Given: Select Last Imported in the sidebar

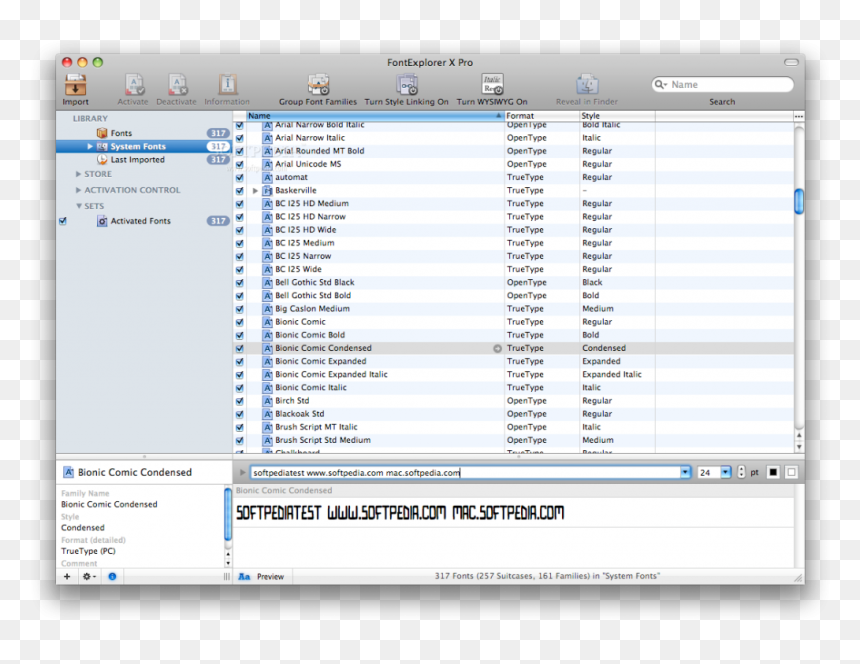Looking at the screenshot, I should point(138,160).
